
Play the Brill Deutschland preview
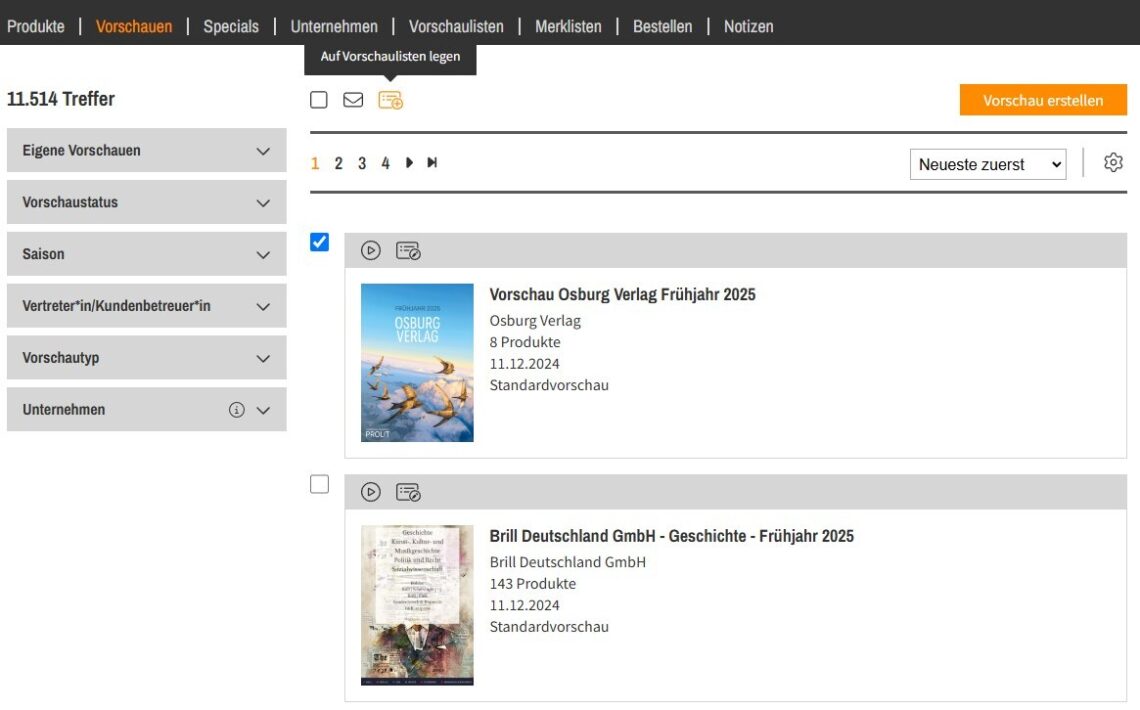click(x=371, y=492)
